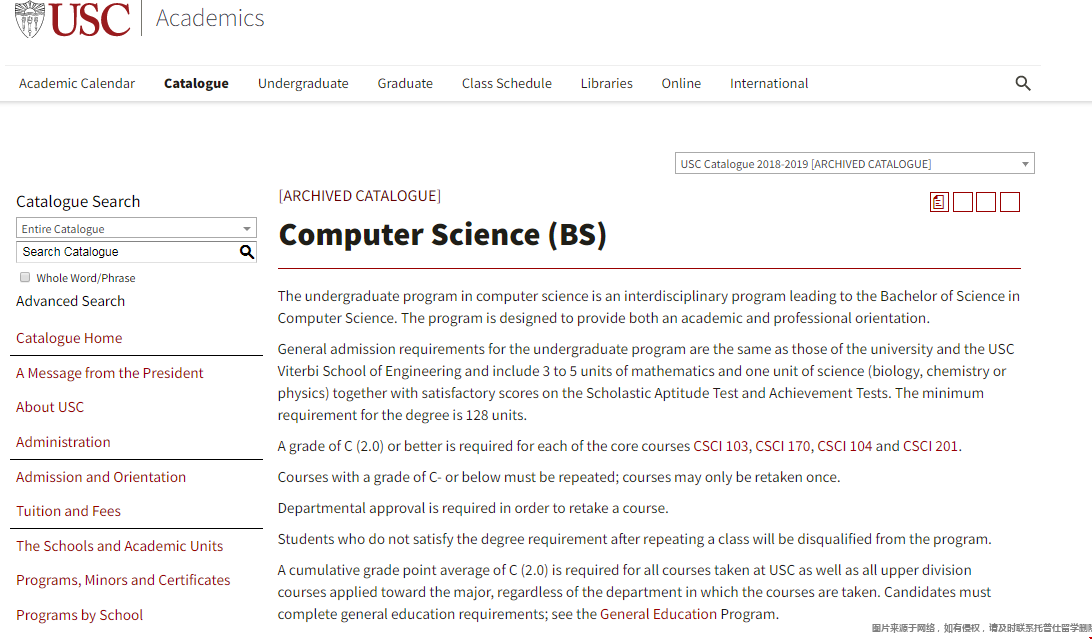This screenshot has width=1092, height=639.
Task: Click the magnifier icon inside Search Catalogue box
Action: coord(247,252)
